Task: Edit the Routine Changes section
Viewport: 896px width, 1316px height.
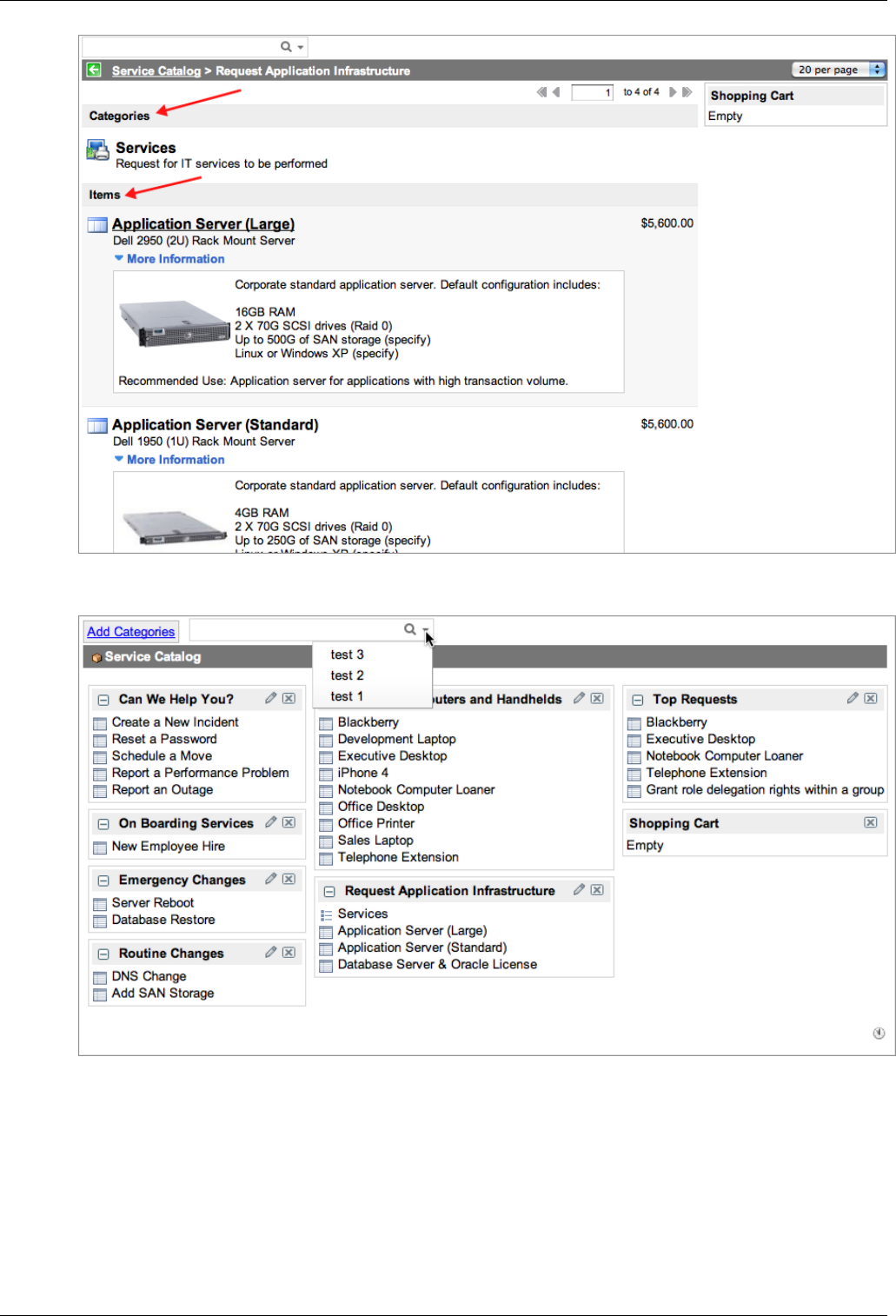Action: point(271,953)
